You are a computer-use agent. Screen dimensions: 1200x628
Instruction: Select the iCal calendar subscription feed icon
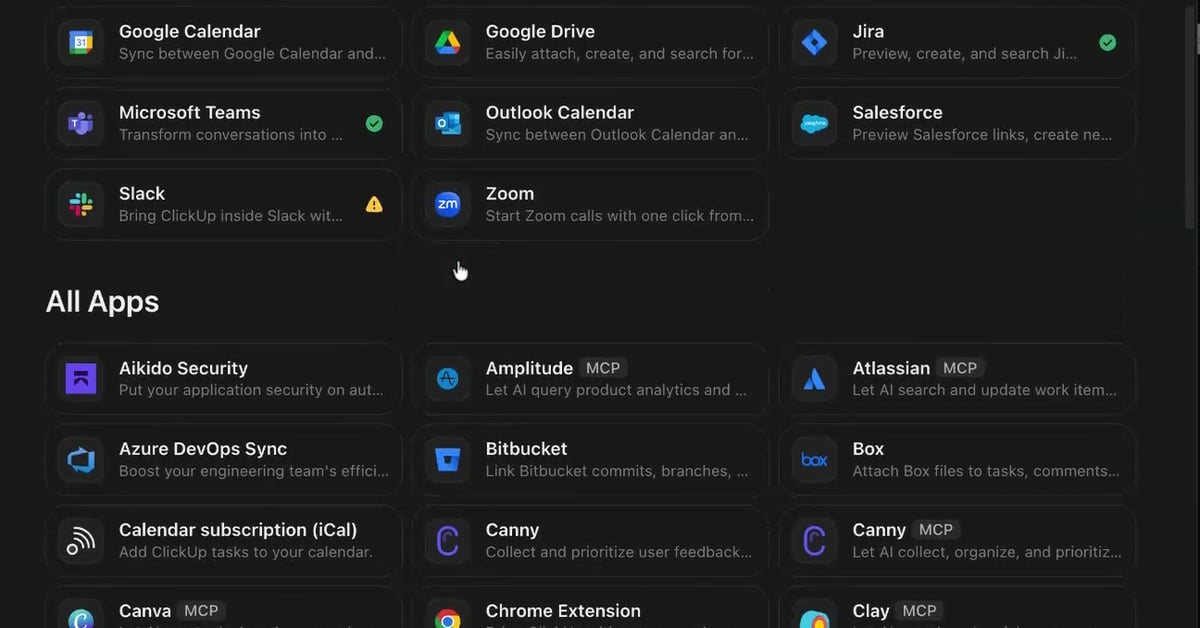pos(81,541)
